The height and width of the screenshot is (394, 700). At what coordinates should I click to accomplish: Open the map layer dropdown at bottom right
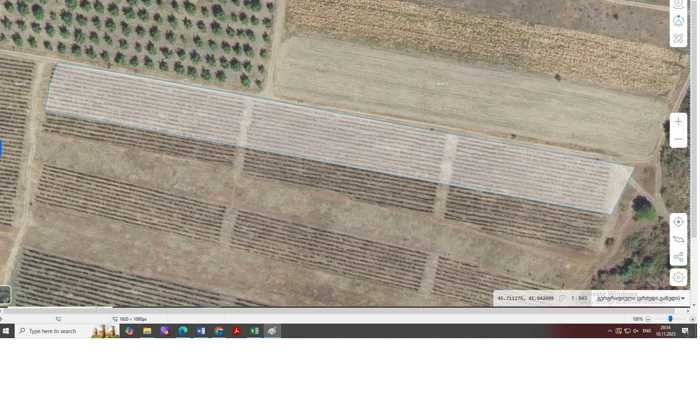tap(640, 298)
